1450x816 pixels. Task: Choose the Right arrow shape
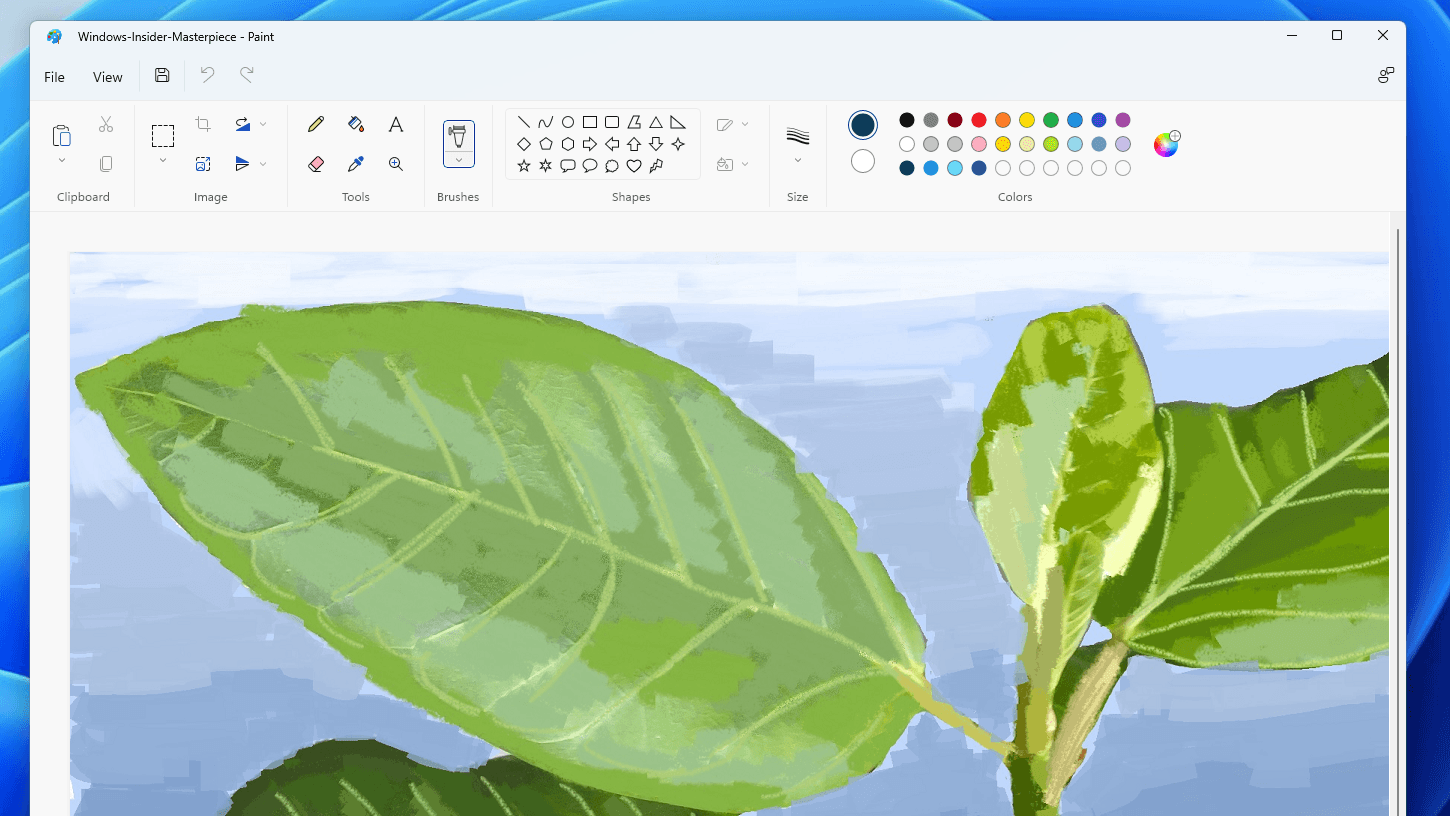(590, 144)
